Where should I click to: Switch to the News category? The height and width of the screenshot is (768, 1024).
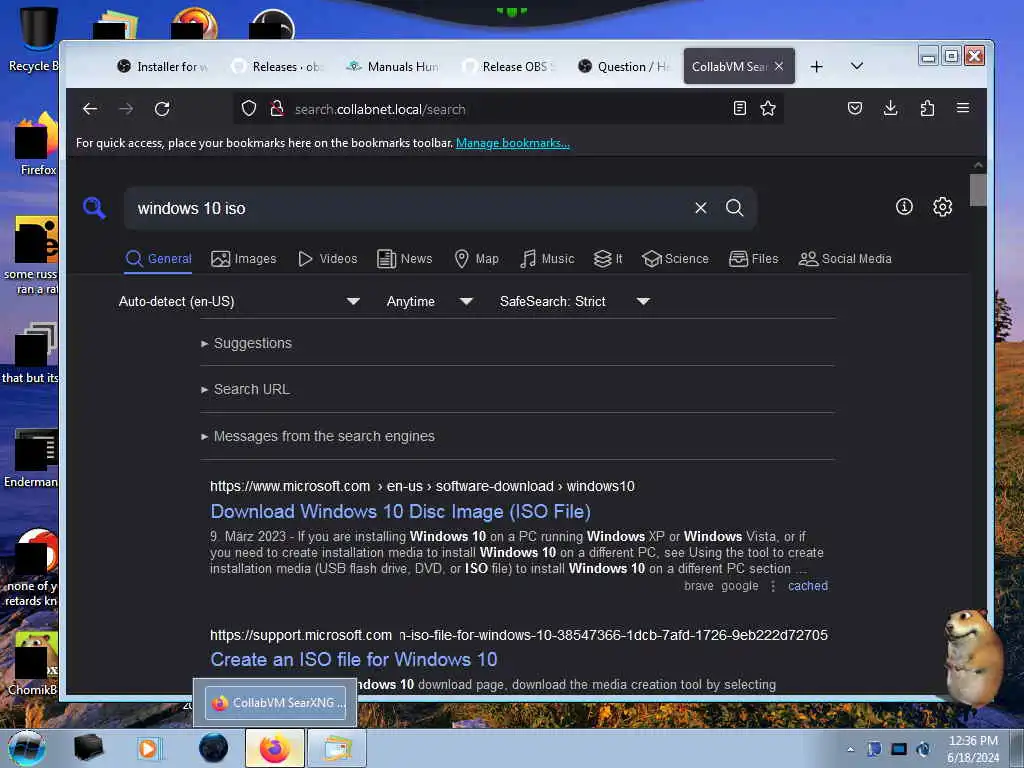click(x=405, y=259)
